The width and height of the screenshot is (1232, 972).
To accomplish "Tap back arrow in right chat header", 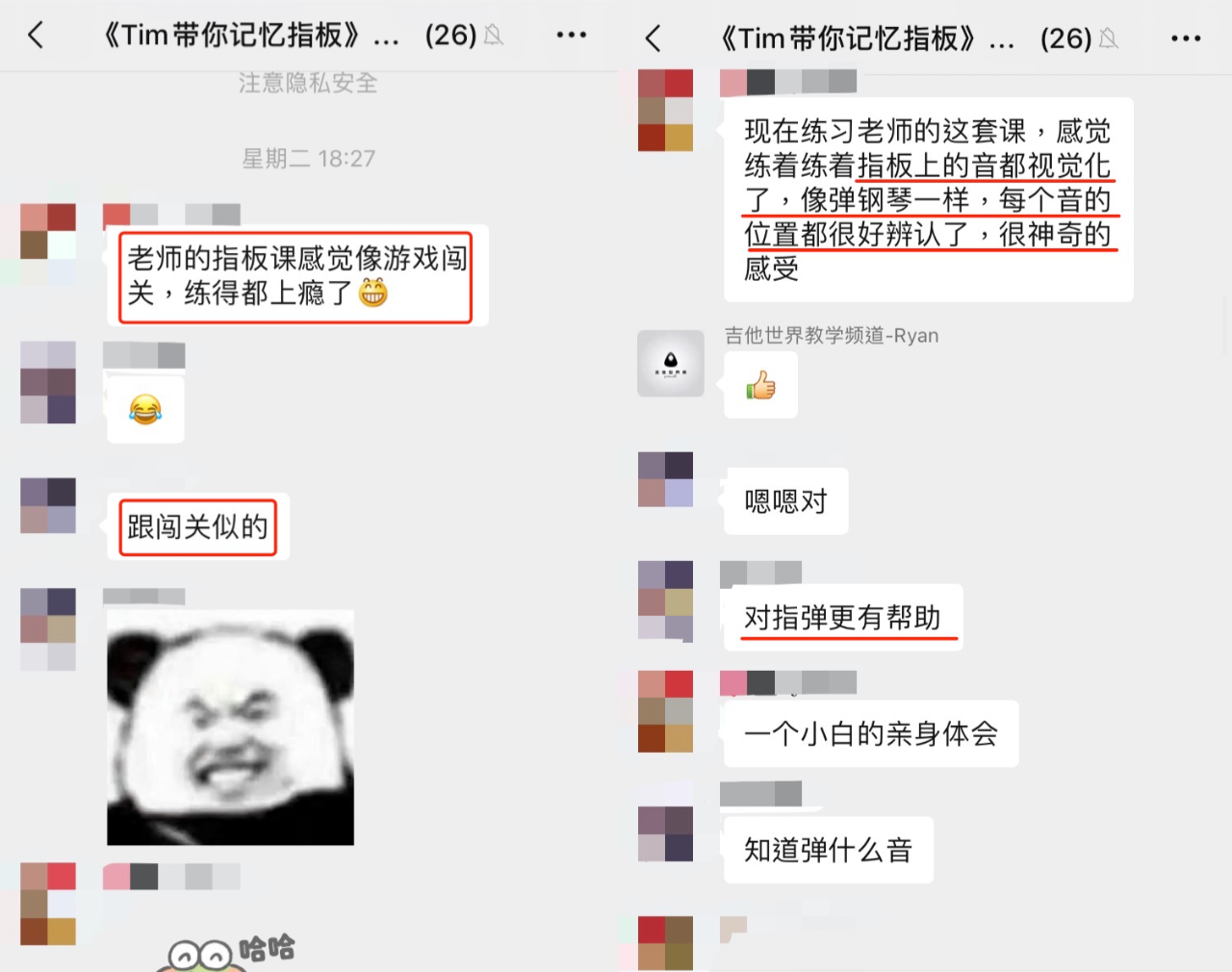I will click(x=653, y=38).
